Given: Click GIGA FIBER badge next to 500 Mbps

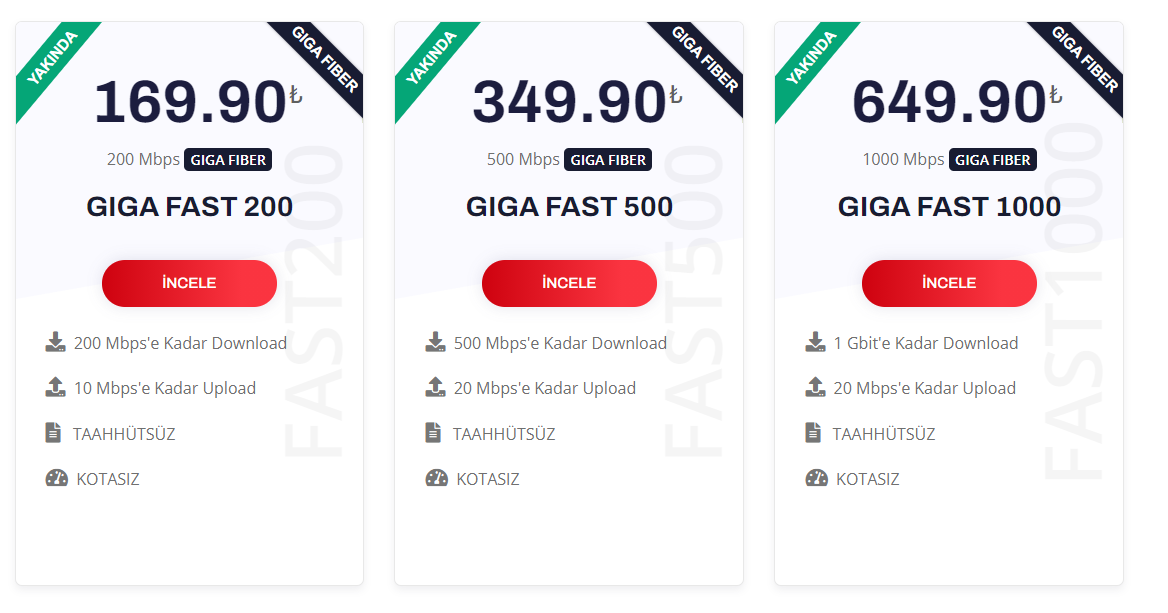Looking at the screenshot, I should coord(608,160).
